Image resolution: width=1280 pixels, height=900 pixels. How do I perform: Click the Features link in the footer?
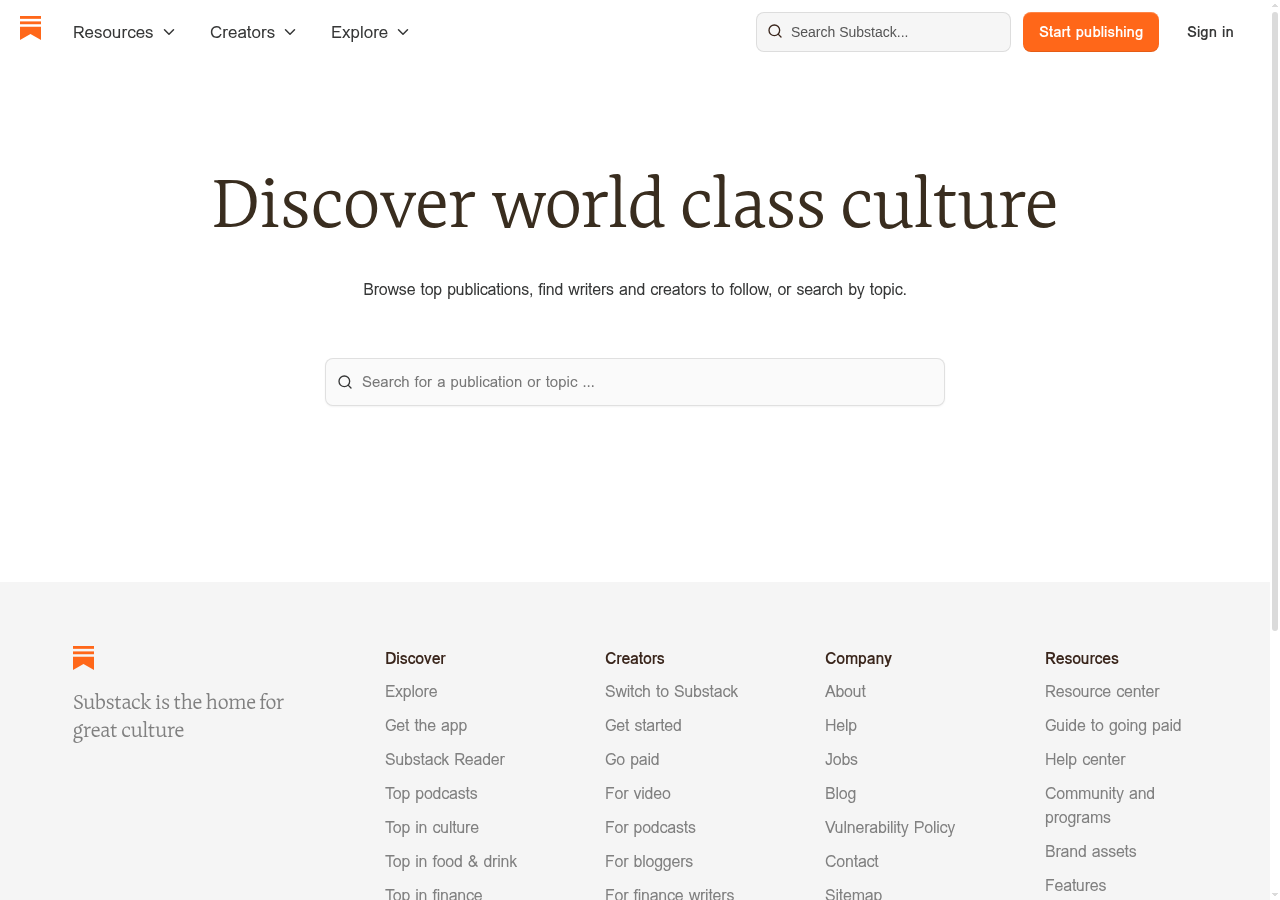[x=1075, y=885]
